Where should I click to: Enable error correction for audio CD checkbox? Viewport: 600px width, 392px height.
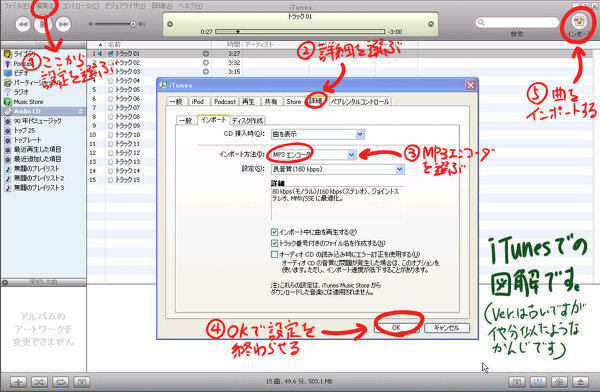pos(274,254)
